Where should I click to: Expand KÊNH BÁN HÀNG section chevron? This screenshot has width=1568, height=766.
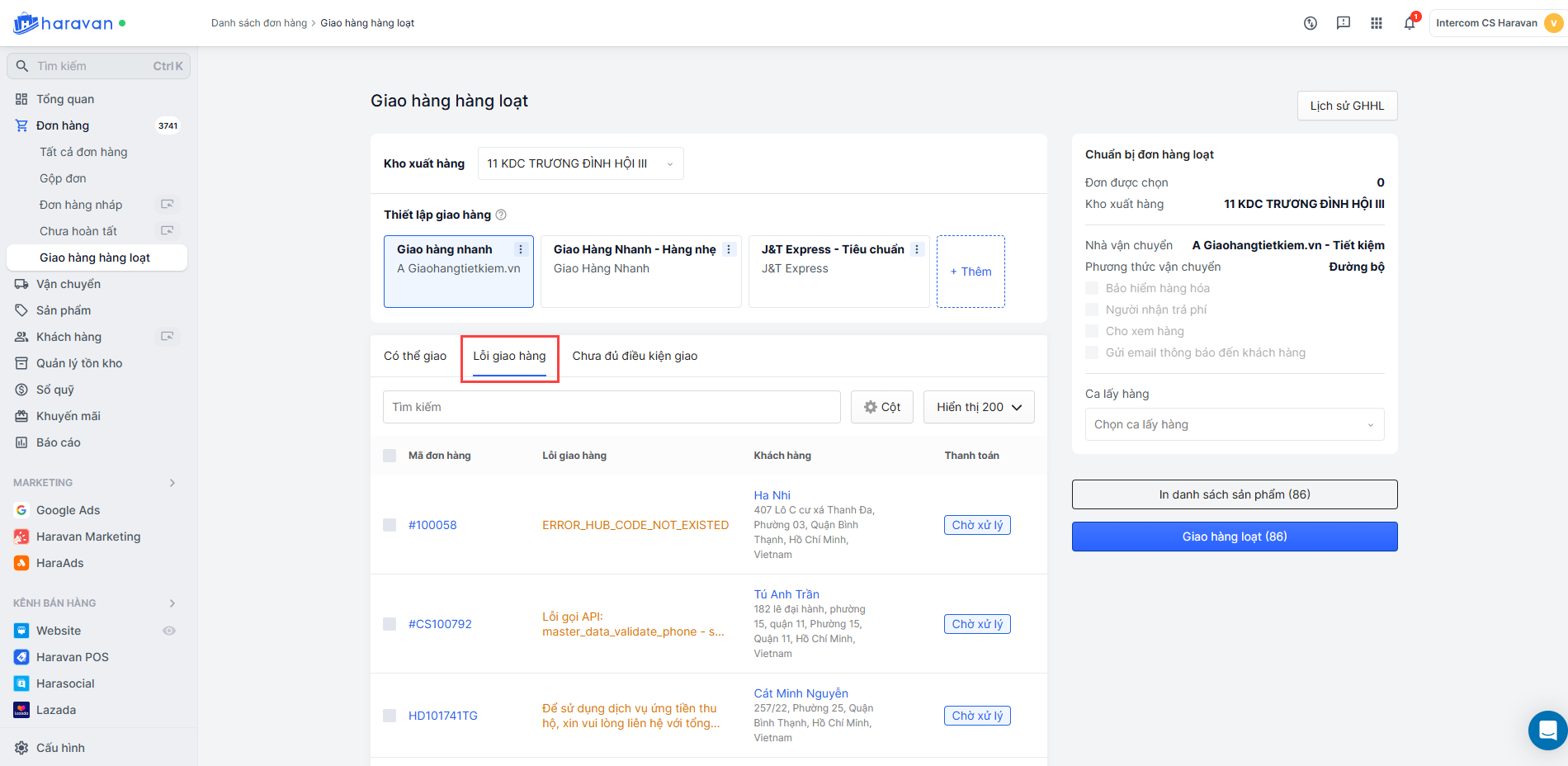pos(172,603)
